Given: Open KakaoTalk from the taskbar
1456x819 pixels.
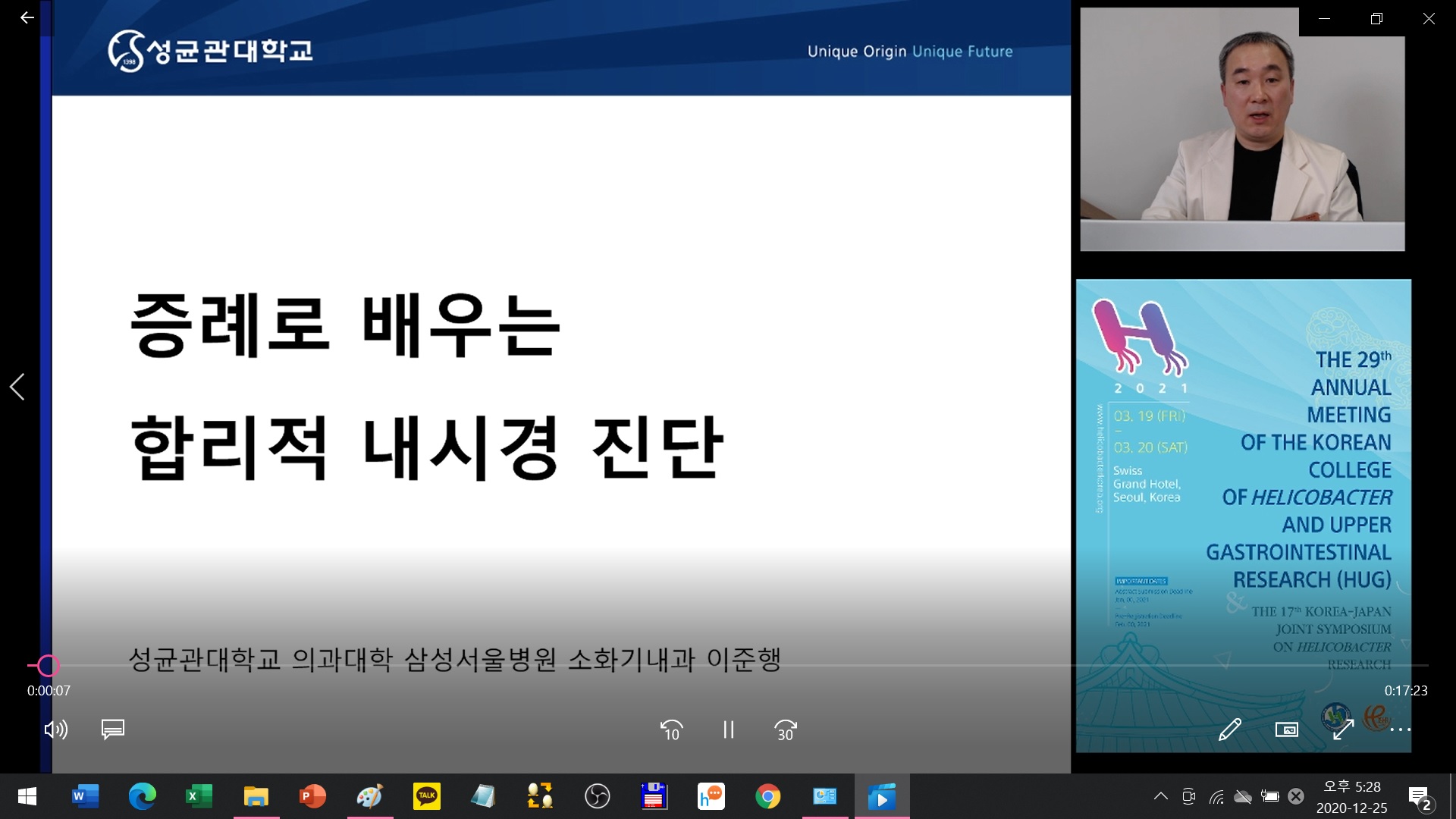Looking at the screenshot, I should 426,796.
